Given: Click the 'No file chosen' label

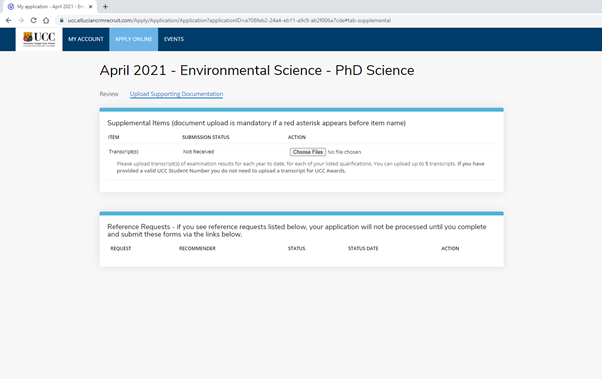Looking at the screenshot, I should coord(344,152).
